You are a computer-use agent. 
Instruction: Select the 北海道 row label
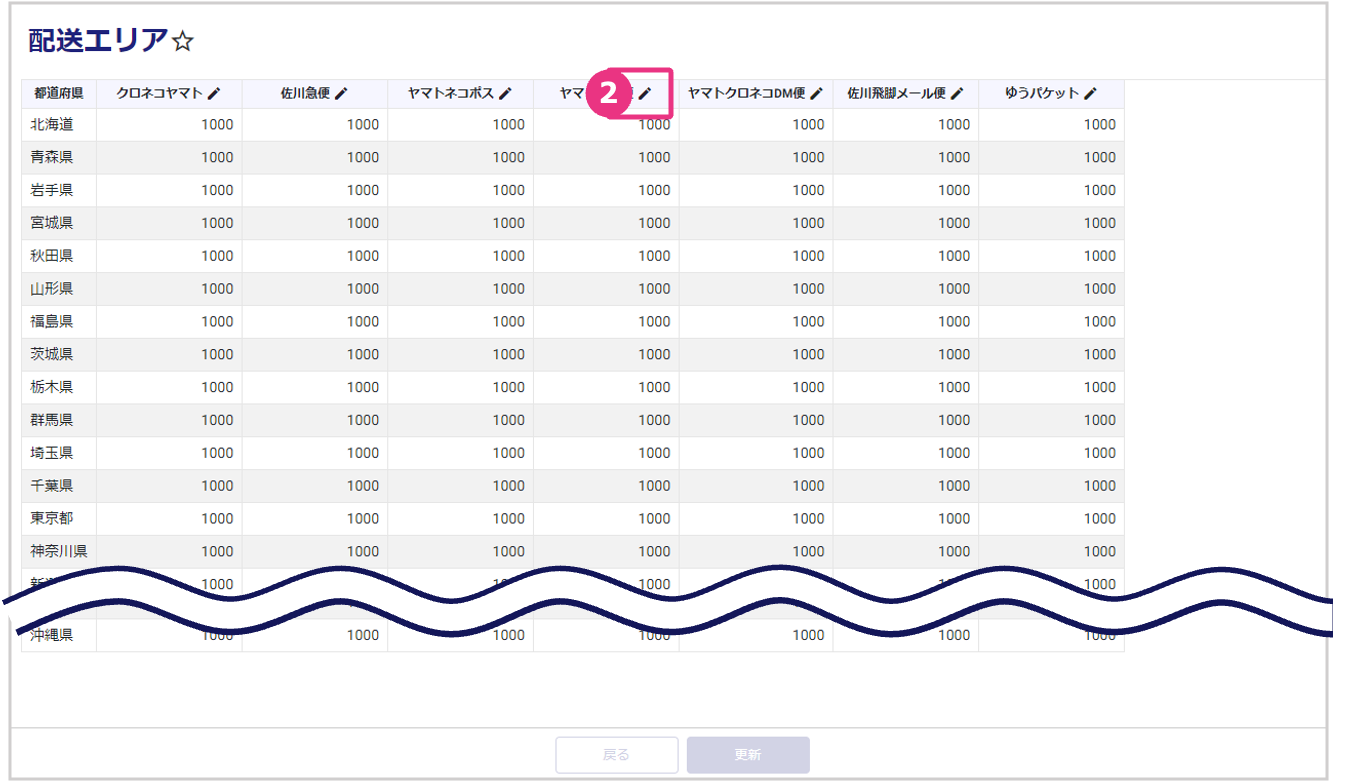[52, 125]
